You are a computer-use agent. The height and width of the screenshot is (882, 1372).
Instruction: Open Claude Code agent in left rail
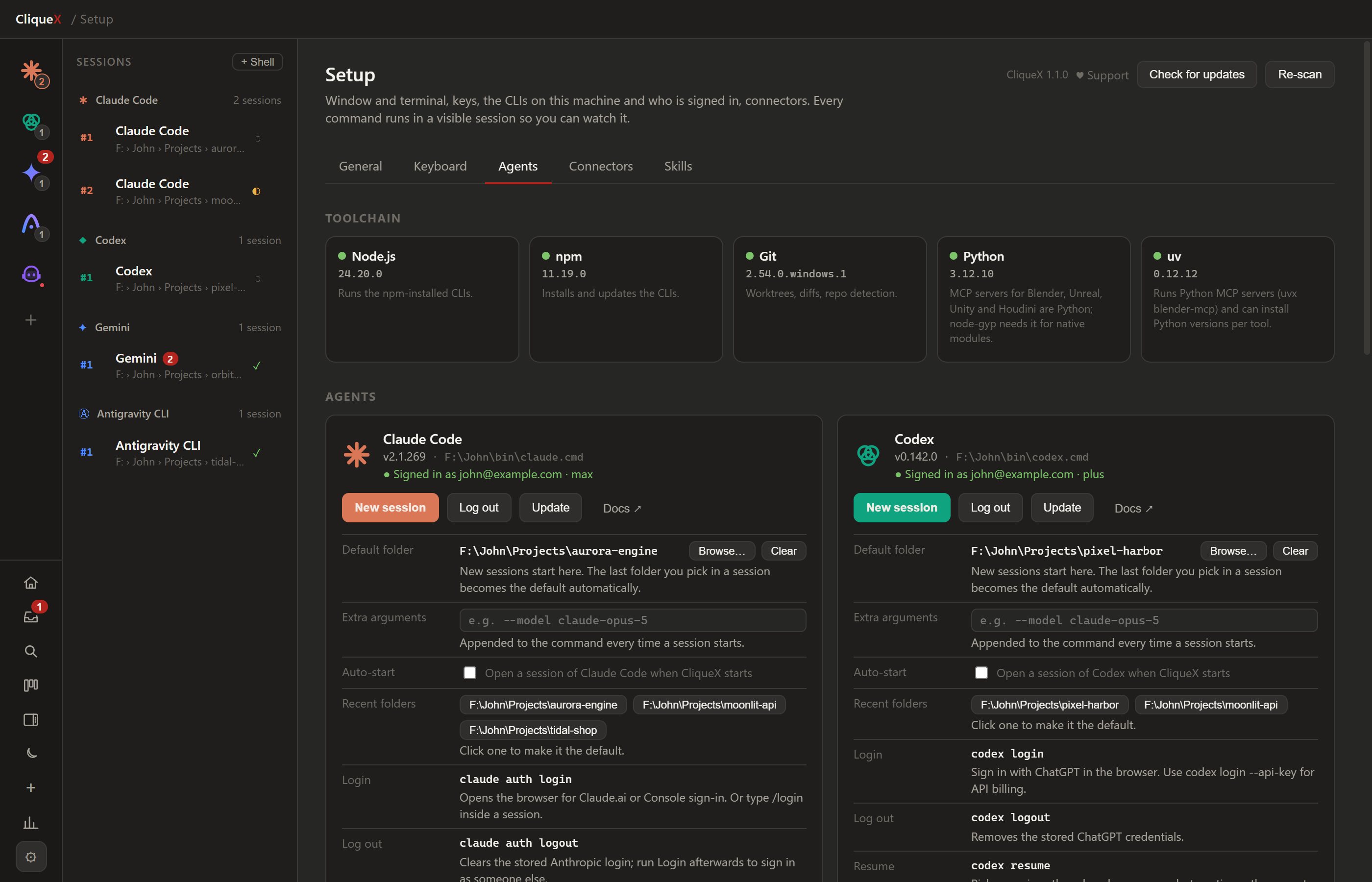click(x=31, y=71)
